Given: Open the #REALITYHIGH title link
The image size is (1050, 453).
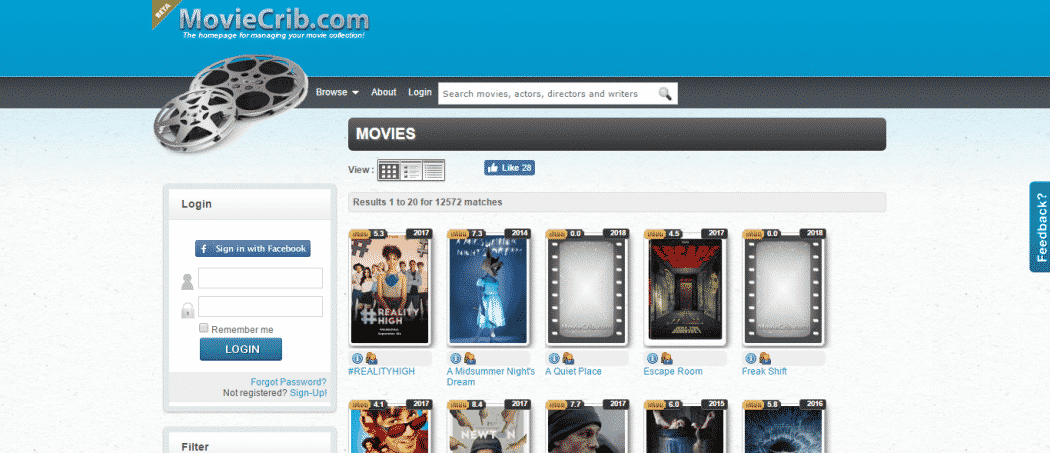Looking at the screenshot, I should click(x=382, y=371).
